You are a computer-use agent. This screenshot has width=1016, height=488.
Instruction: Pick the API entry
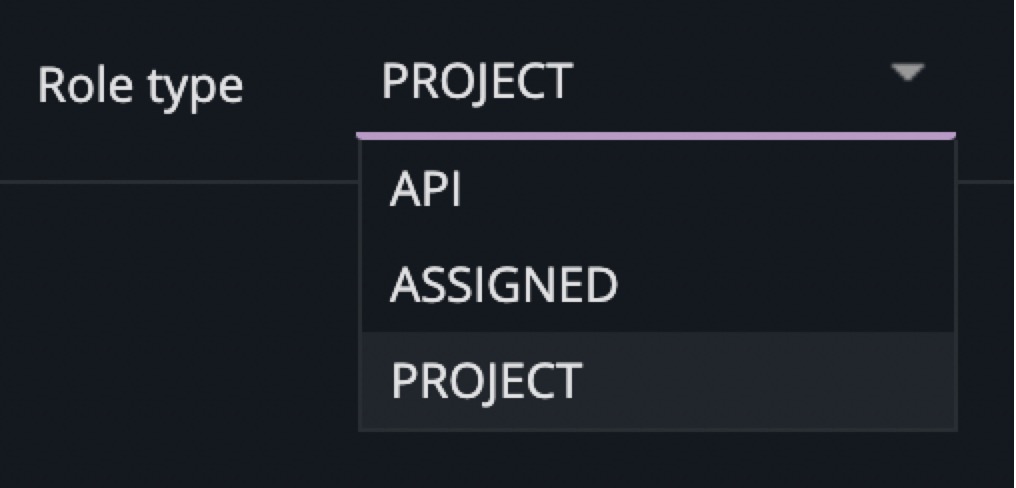coord(426,190)
